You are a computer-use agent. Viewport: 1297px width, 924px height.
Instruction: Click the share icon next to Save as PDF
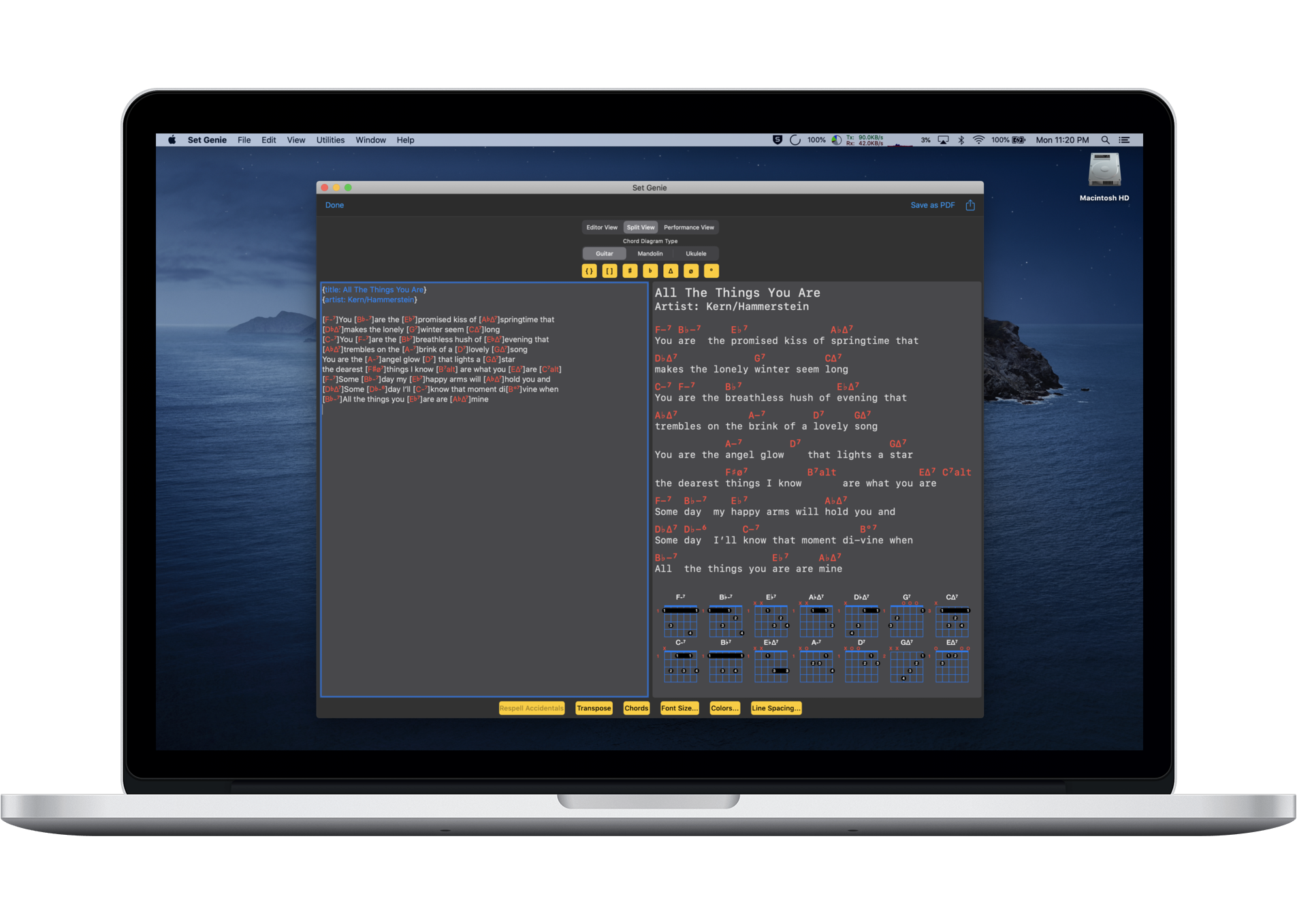coord(970,205)
